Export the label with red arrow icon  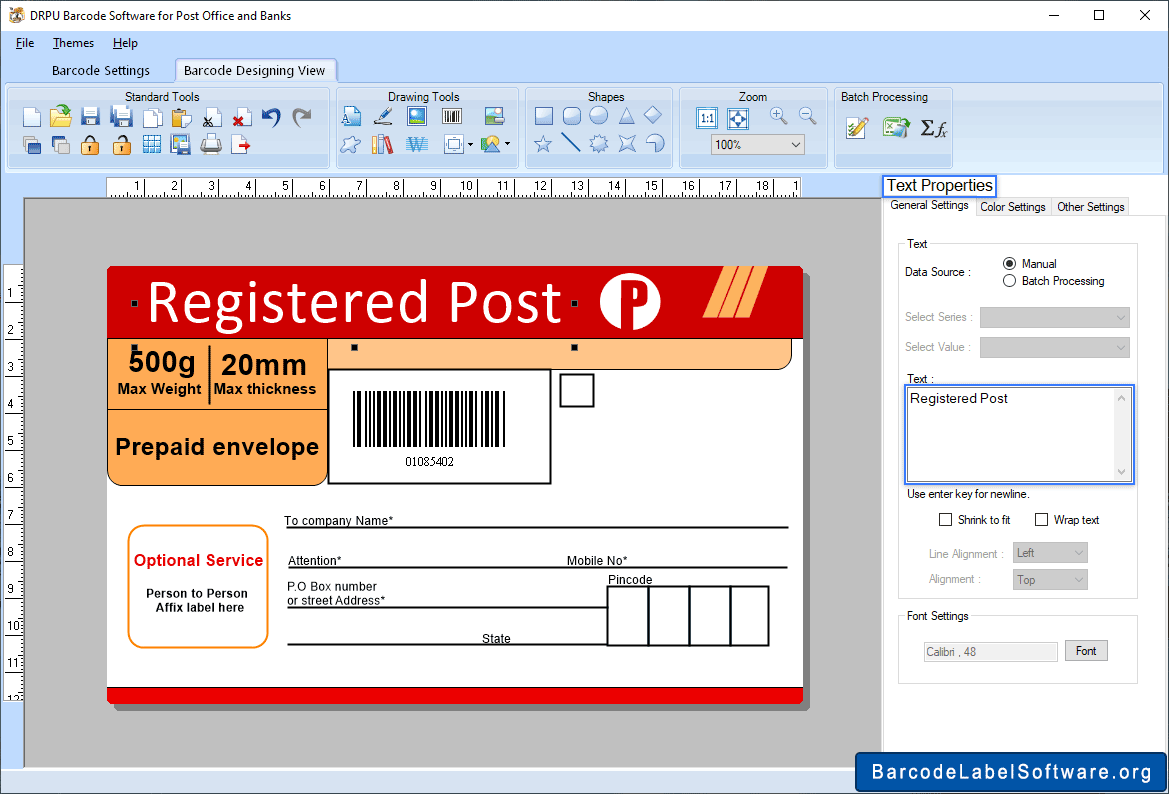coord(241,144)
